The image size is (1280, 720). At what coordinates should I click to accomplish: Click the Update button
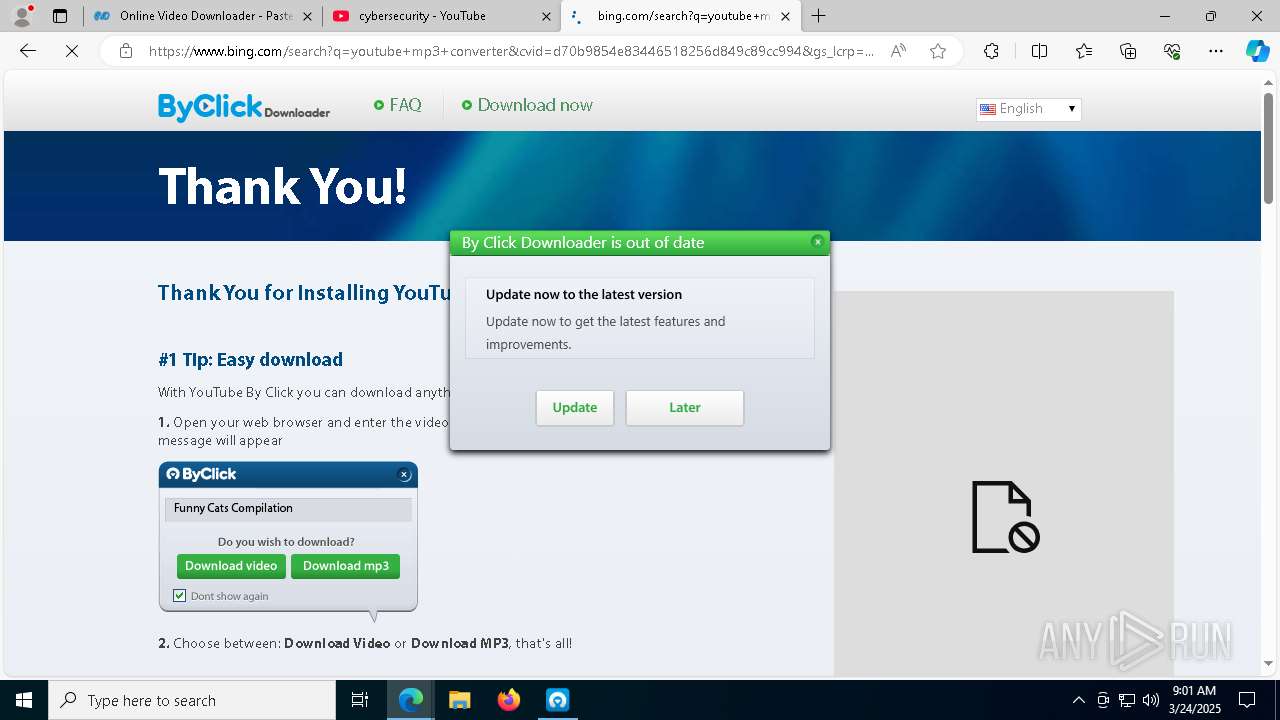click(x=575, y=408)
